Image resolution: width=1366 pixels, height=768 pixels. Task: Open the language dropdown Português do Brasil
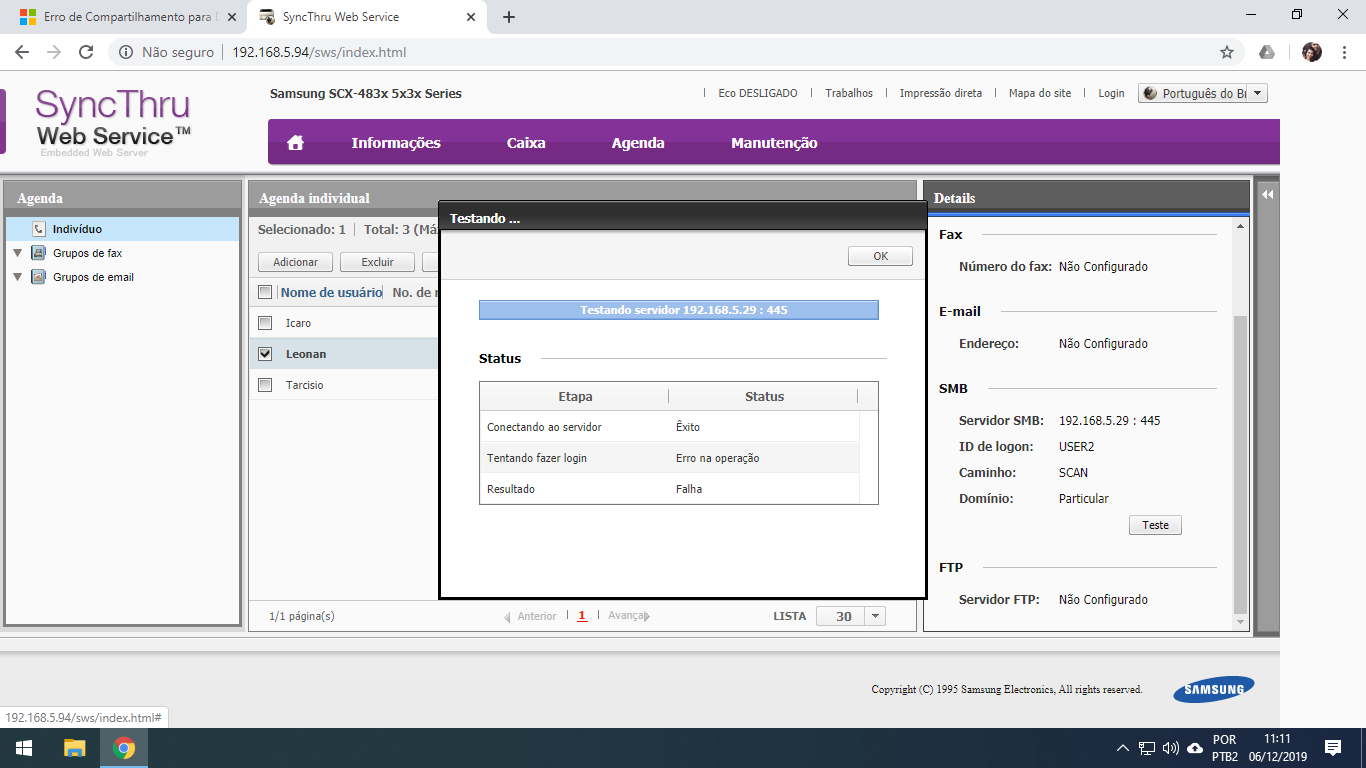point(1203,93)
